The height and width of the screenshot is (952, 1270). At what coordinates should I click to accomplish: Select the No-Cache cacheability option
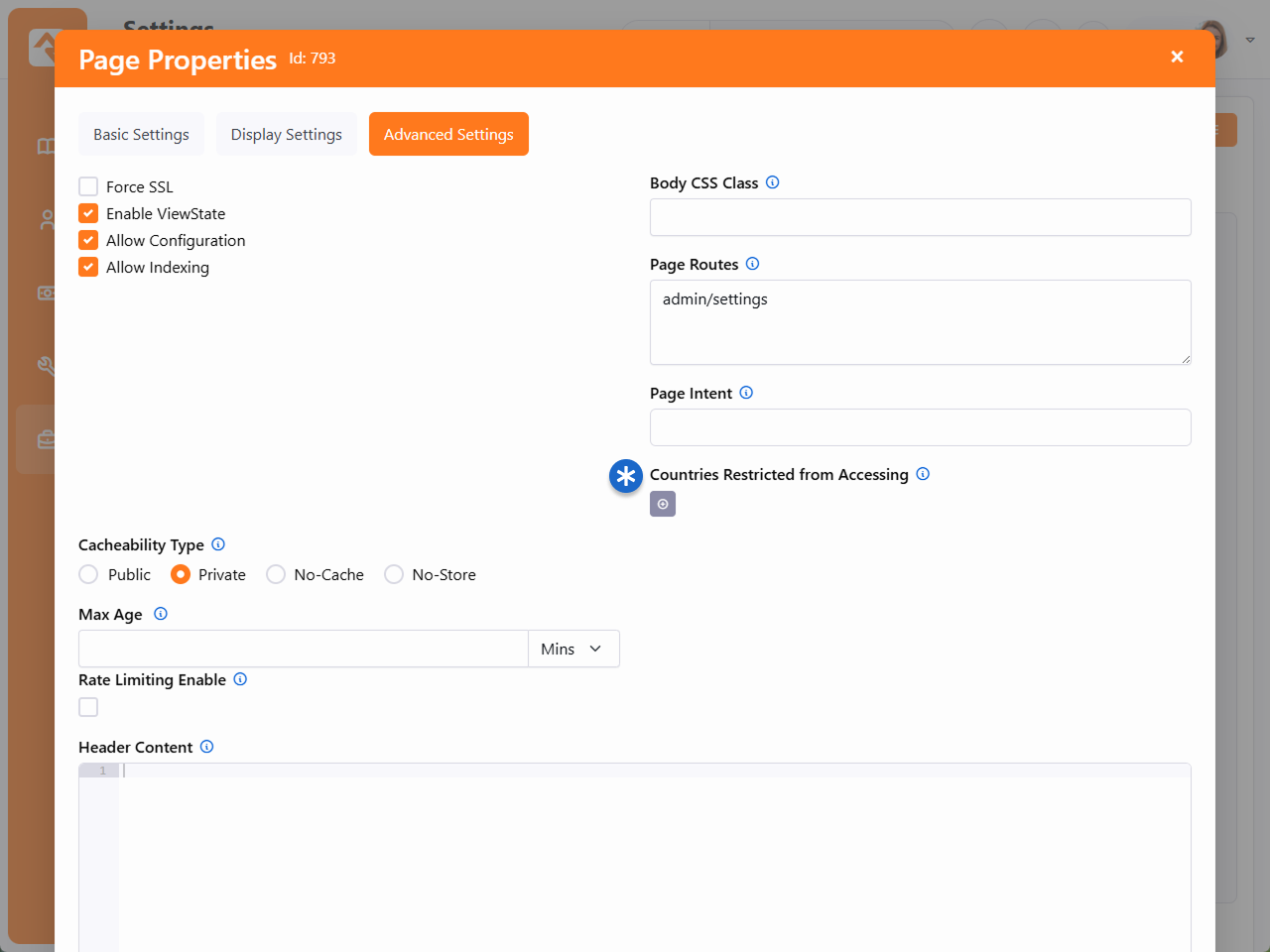(276, 574)
